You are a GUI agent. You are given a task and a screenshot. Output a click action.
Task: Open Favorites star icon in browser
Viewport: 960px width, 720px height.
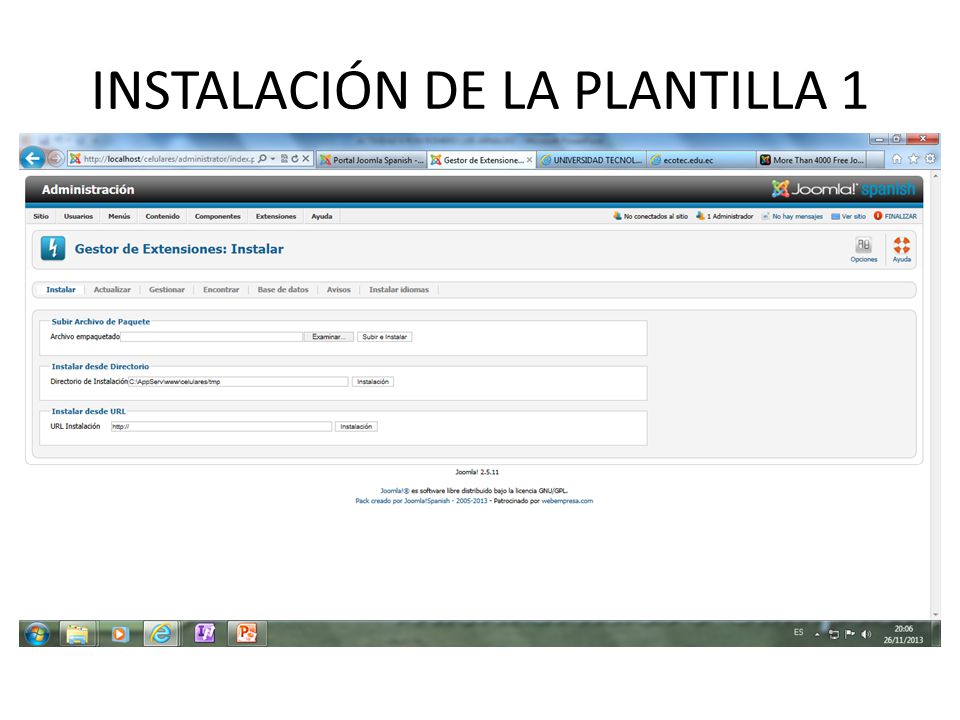(x=913, y=159)
